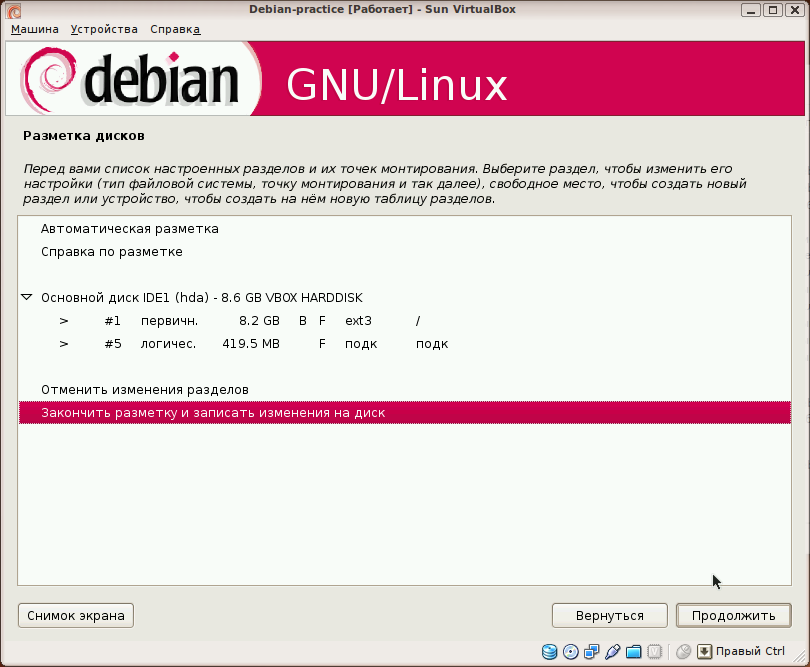Collapse the Основной диск IDE1 (hda) triangle
This screenshot has height=667, width=810.
tap(27, 298)
